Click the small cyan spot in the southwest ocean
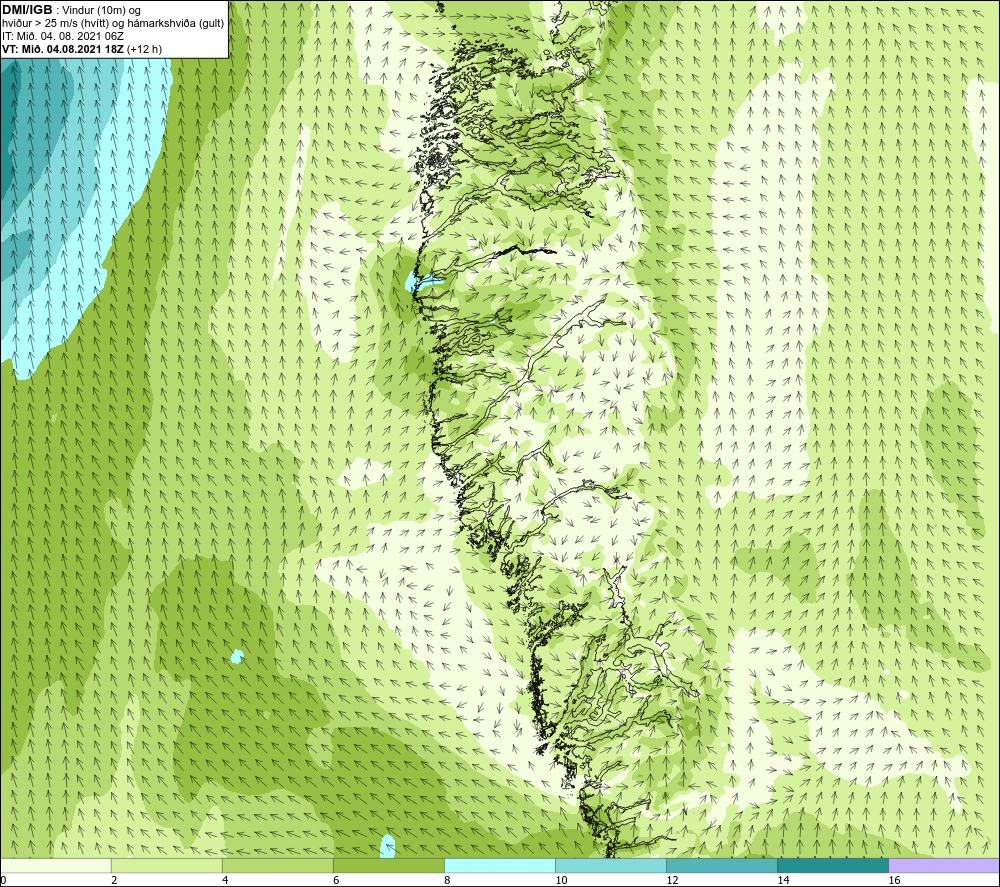The image size is (1000, 887). pos(237,656)
